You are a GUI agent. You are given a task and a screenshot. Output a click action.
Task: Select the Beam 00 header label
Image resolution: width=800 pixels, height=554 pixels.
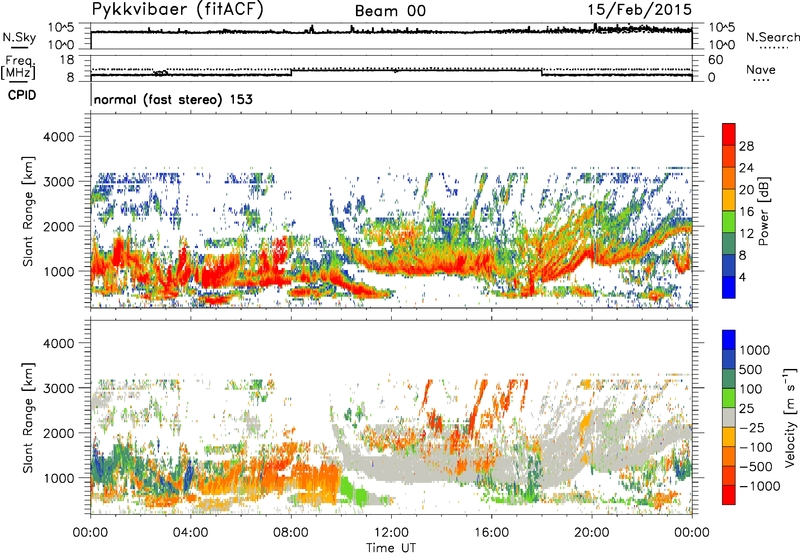point(390,11)
